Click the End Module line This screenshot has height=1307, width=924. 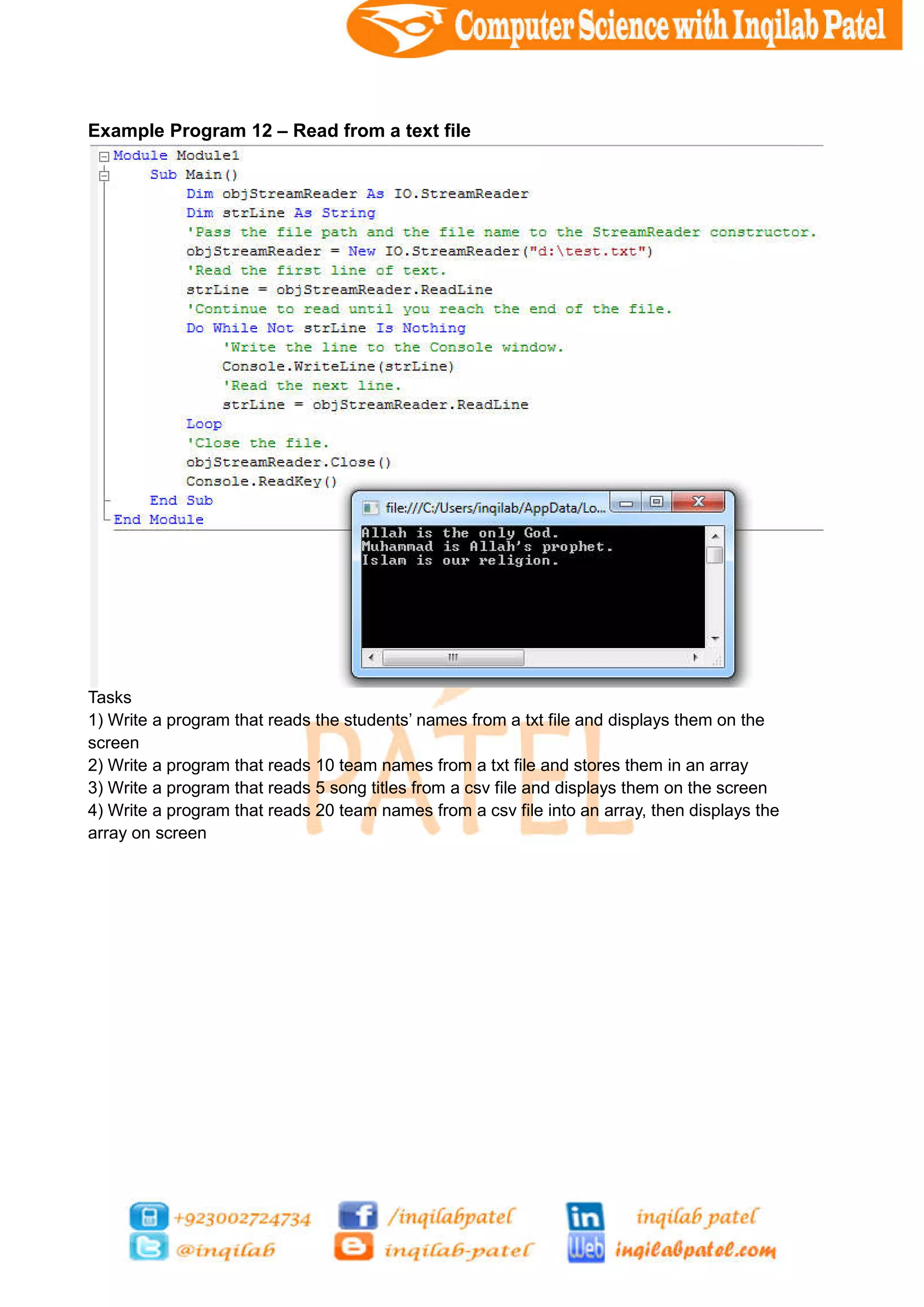[159, 520]
